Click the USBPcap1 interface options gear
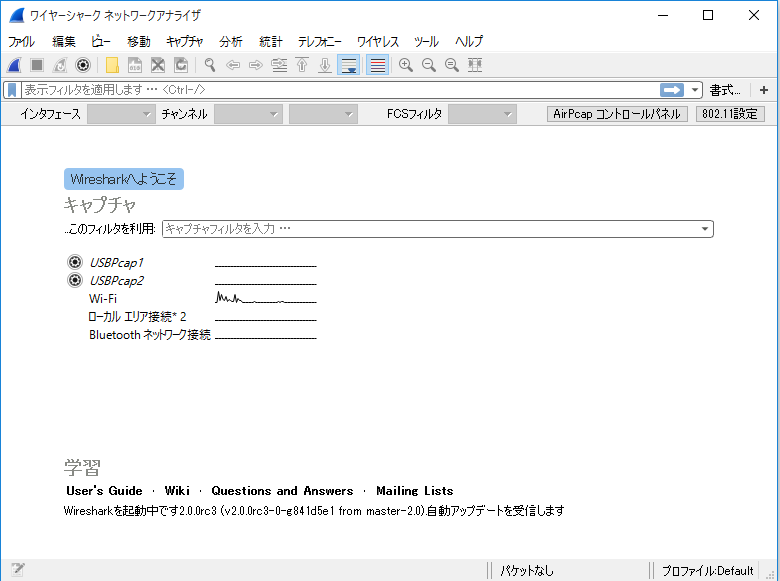This screenshot has height=581, width=780. (75, 262)
